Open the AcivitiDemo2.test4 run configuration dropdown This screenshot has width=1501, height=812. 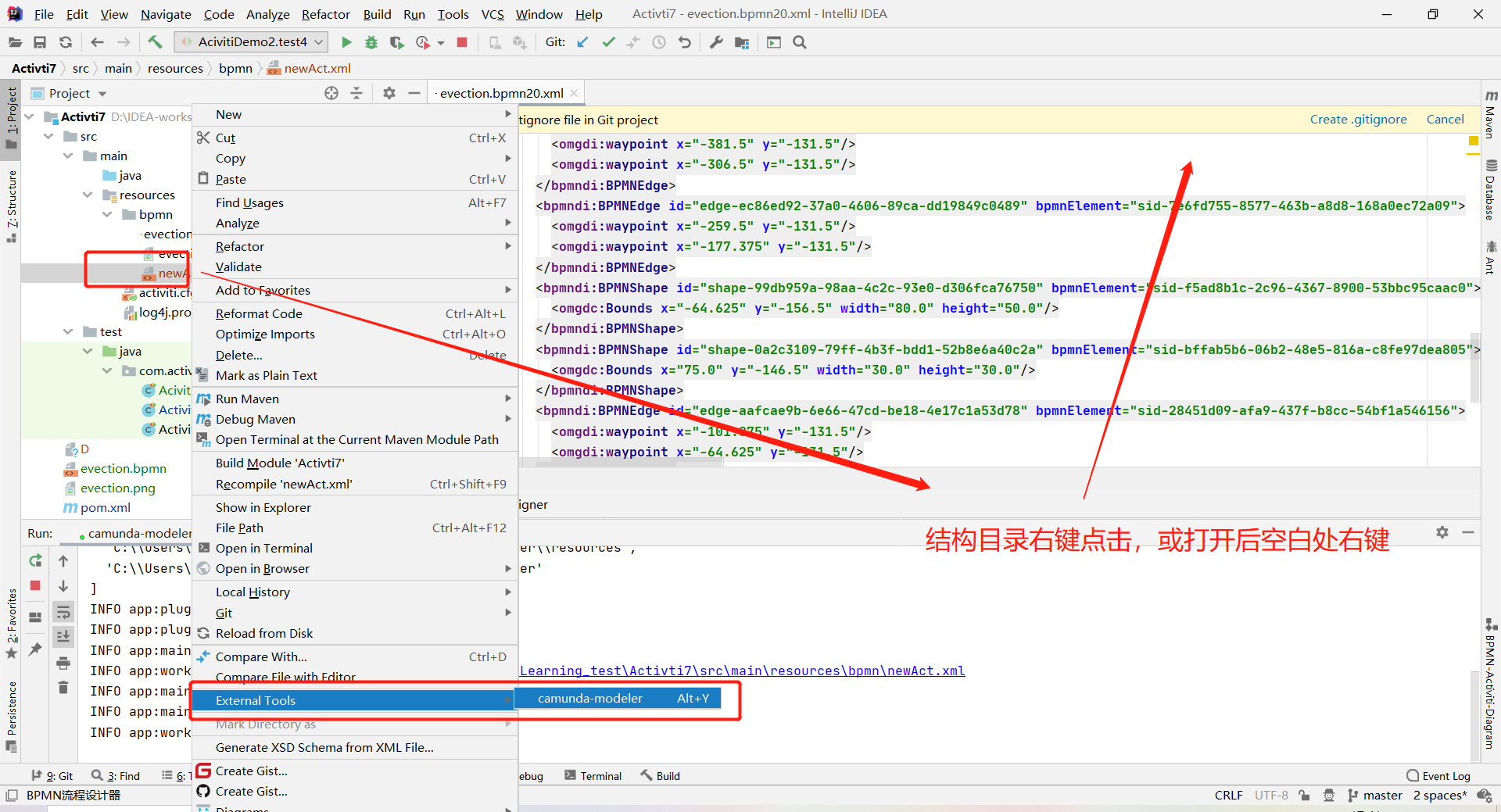tap(252, 42)
